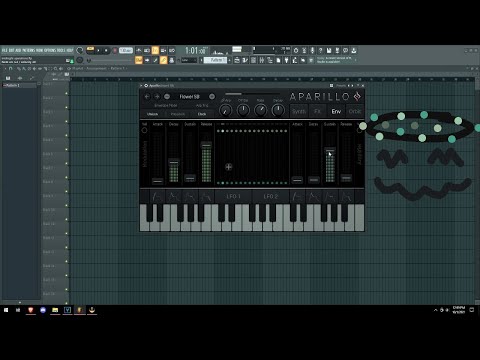480x360 pixels.
Task: Adjust the amplifier Sustain slider
Action: point(330,151)
